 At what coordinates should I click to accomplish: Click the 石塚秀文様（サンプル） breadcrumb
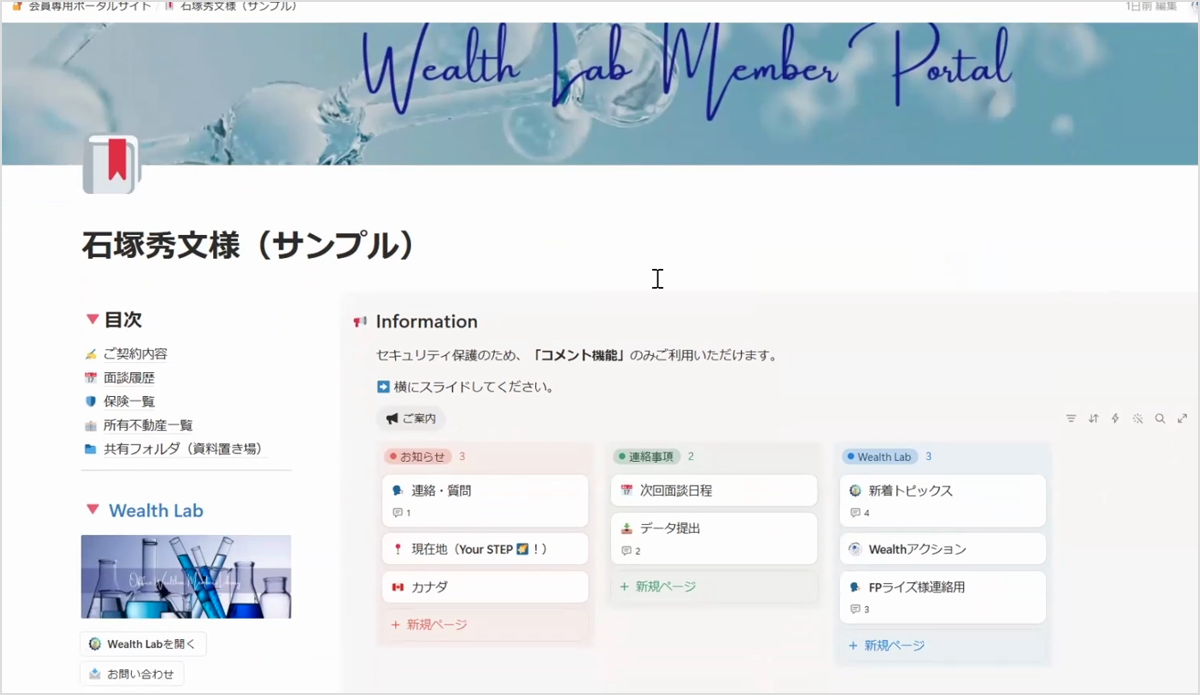pos(231,6)
